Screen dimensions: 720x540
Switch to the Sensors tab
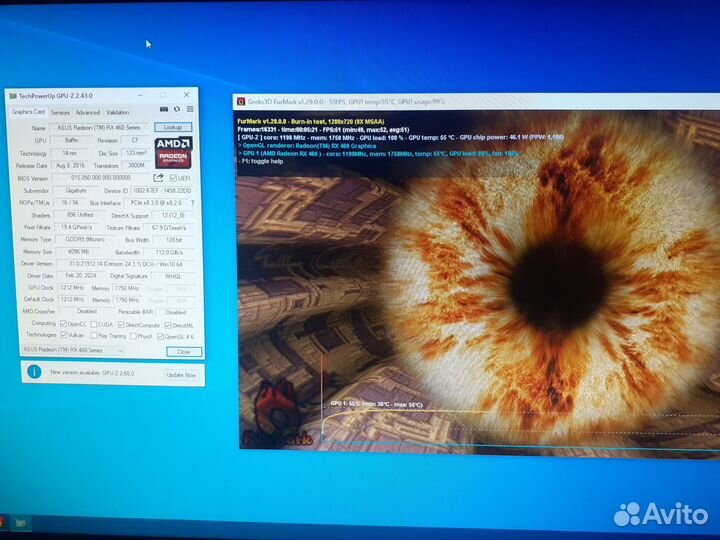pyautogui.click(x=60, y=112)
